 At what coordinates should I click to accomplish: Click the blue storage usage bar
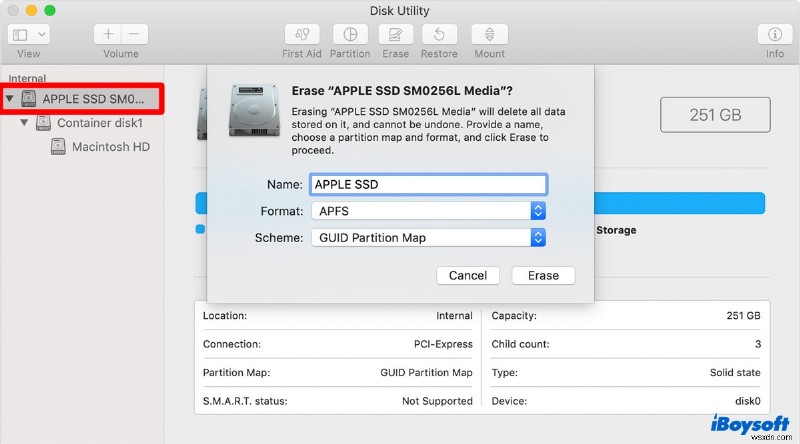679,203
